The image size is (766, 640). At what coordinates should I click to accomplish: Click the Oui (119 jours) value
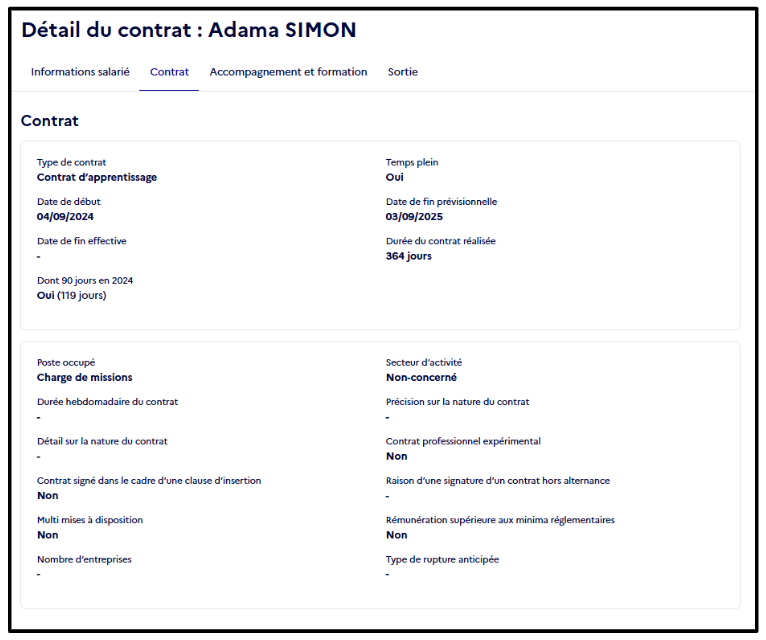71,296
